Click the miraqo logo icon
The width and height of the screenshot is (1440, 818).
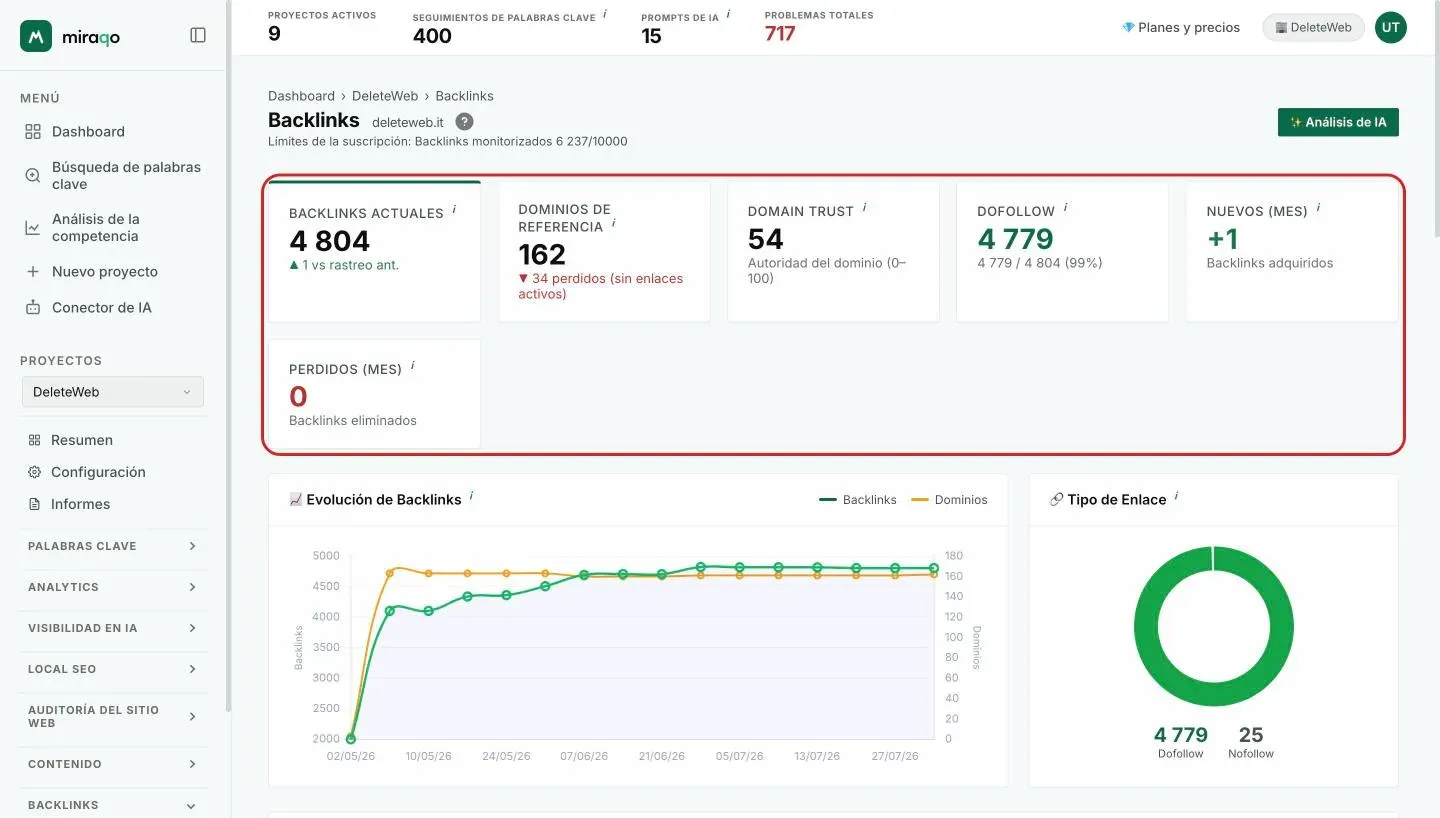(36, 36)
